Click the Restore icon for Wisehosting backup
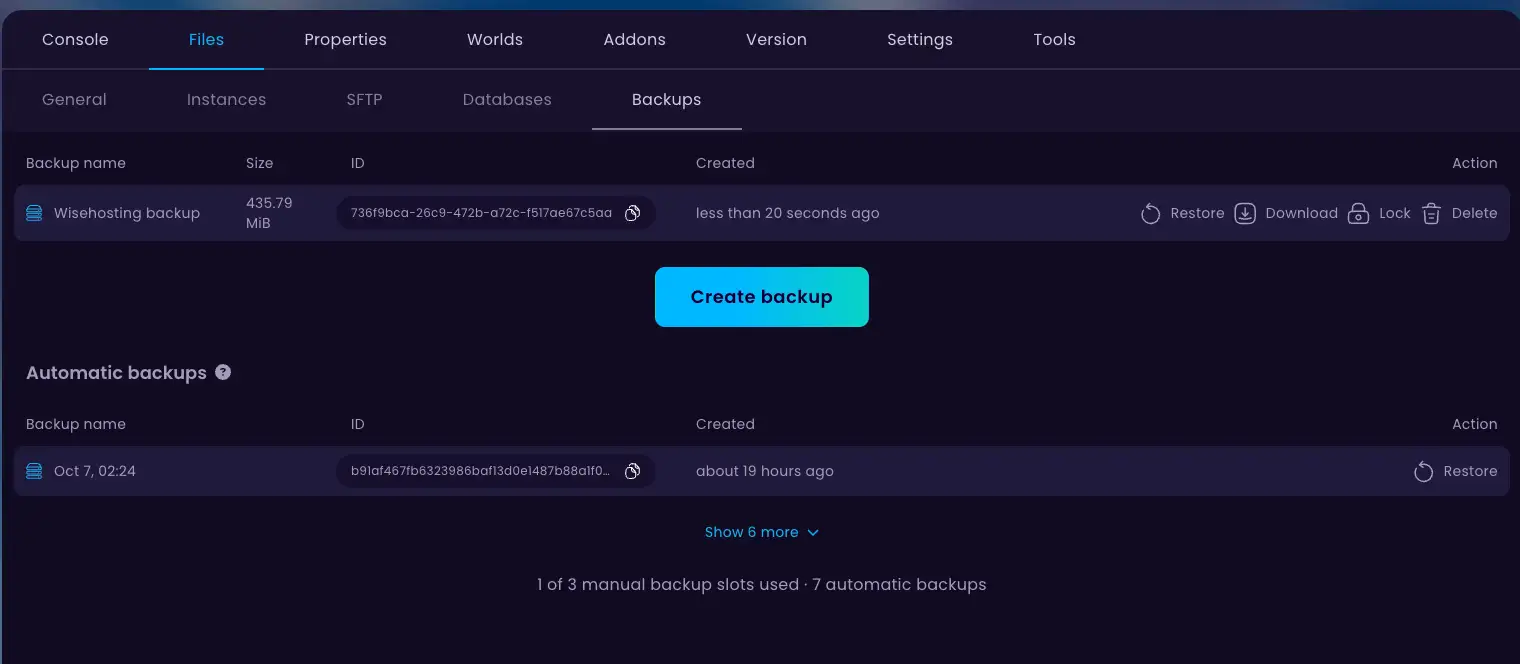 click(1150, 213)
